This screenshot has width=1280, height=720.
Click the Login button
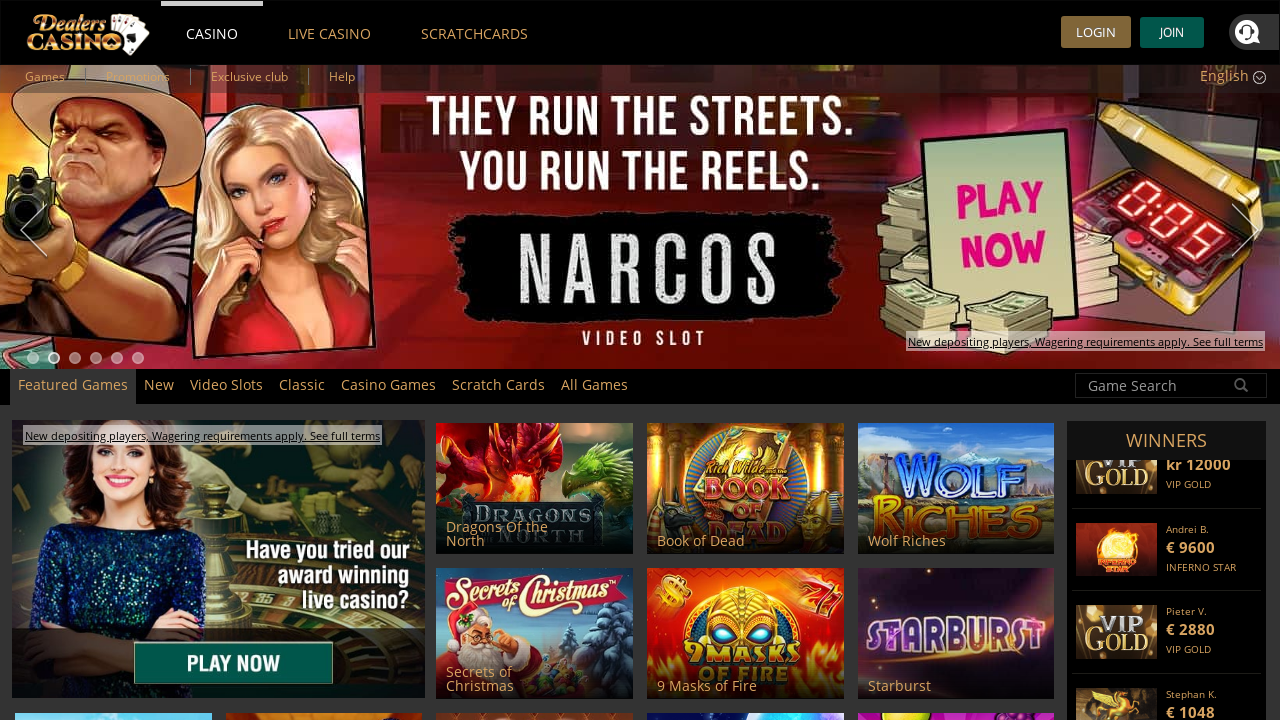coord(1096,32)
